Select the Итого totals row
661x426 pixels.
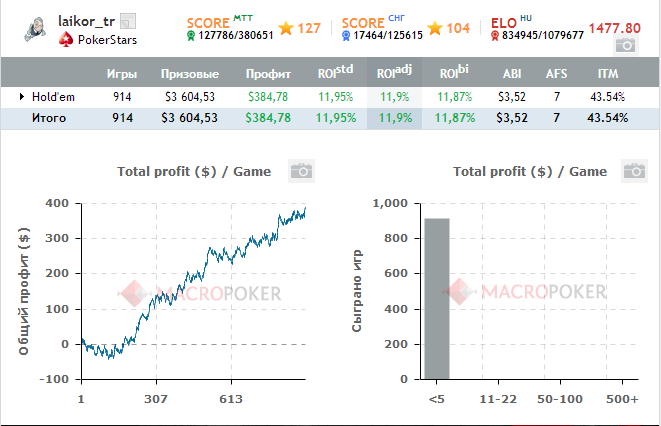coord(48,118)
